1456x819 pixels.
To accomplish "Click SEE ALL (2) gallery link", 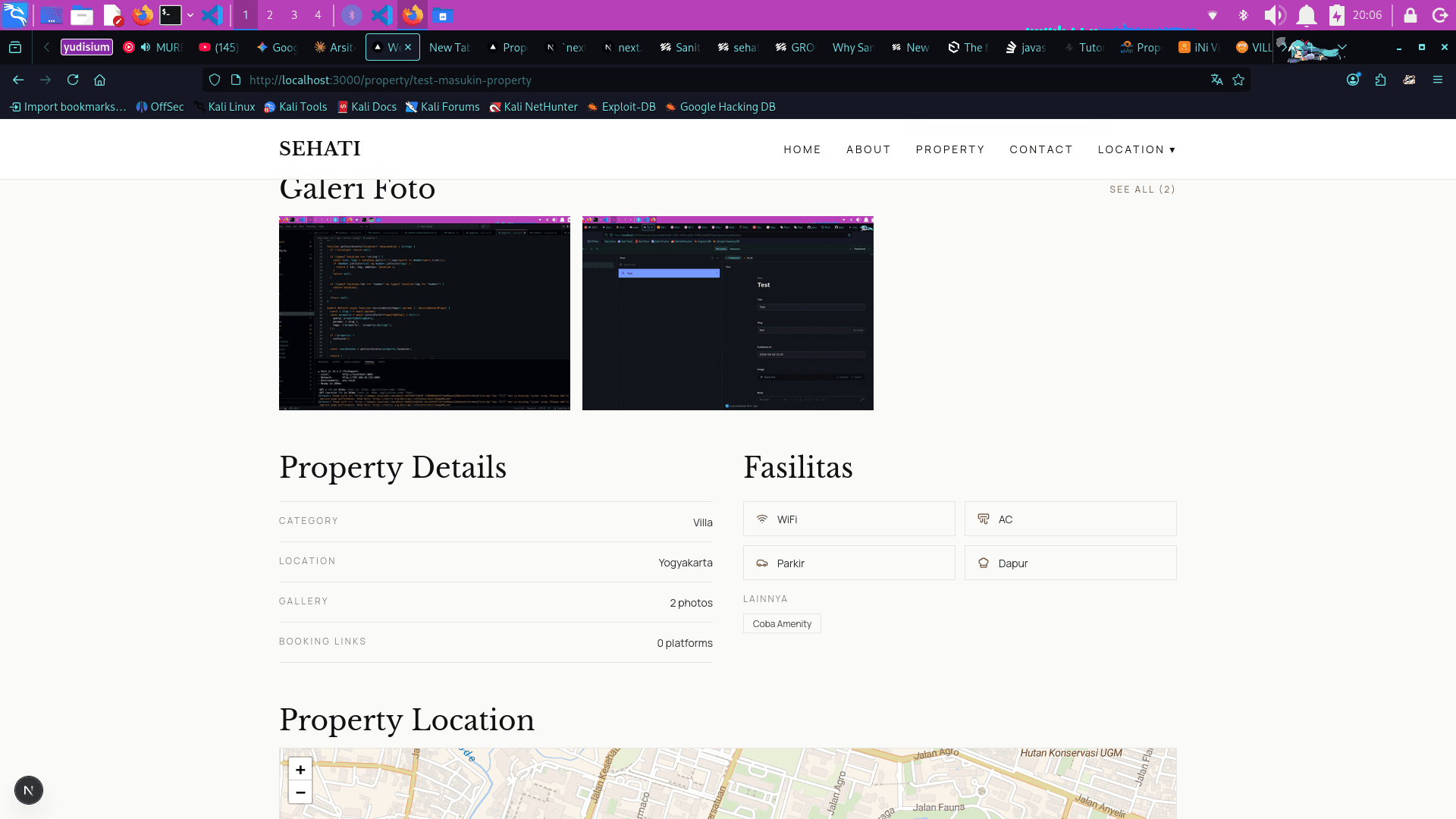I will point(1143,190).
